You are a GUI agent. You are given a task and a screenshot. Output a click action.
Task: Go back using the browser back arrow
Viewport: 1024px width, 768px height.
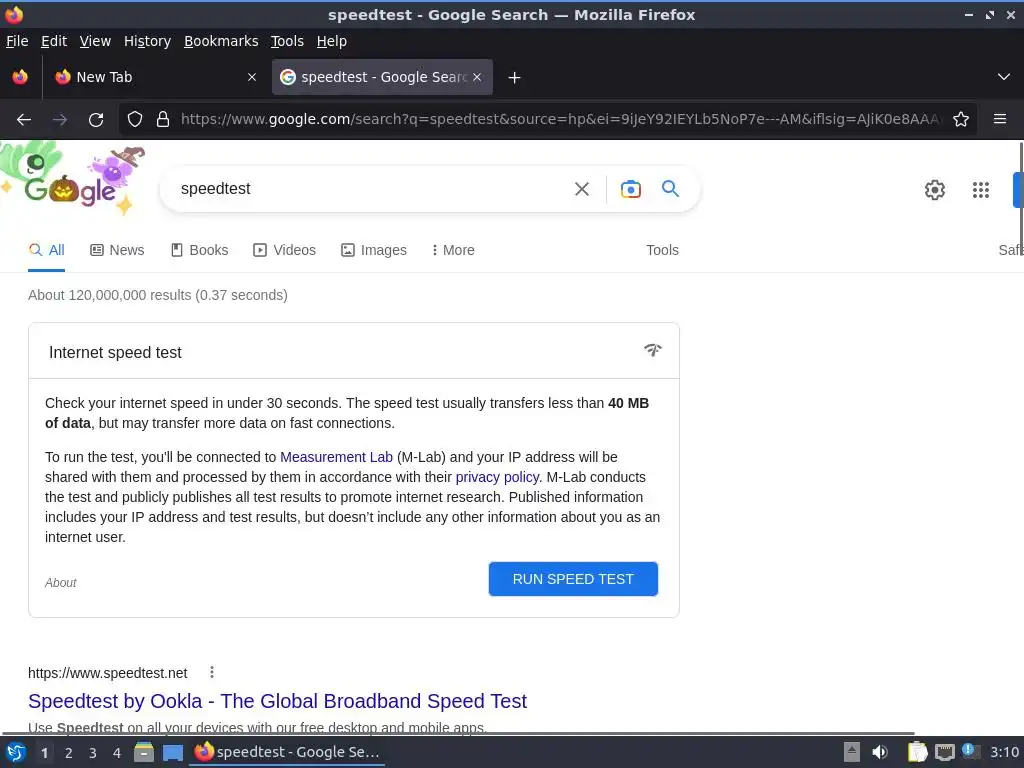(x=24, y=120)
